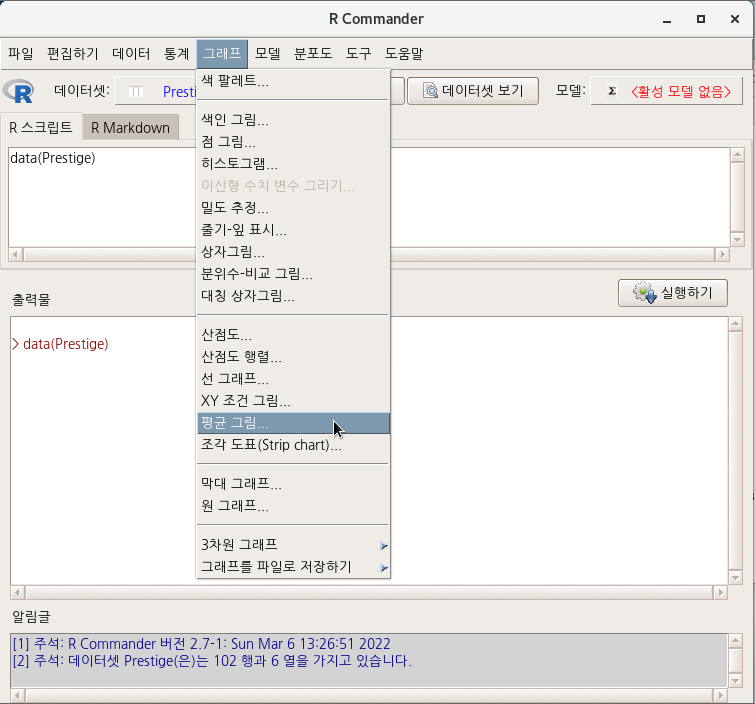The image size is (755, 704).
Task: Expand the 3차원 그래프 submenu arrow
Action: tap(383, 546)
